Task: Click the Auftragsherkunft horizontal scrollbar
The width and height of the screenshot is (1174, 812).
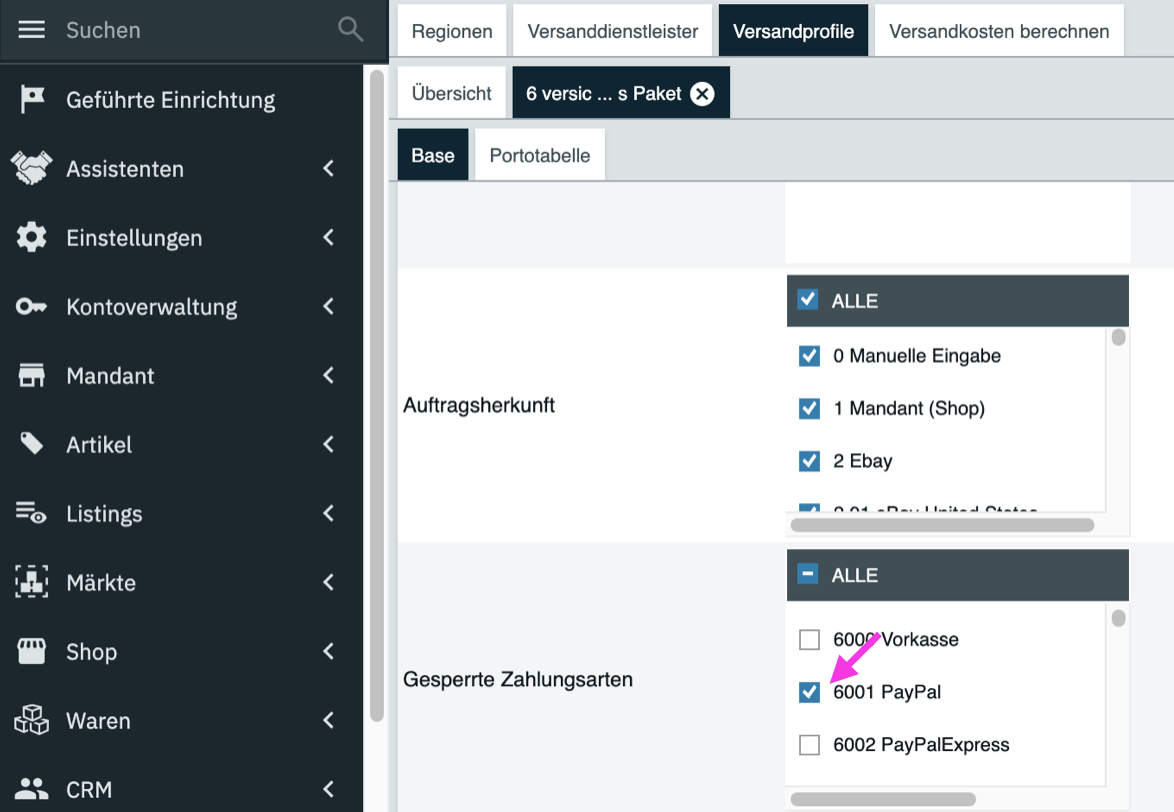Action: tap(942, 525)
